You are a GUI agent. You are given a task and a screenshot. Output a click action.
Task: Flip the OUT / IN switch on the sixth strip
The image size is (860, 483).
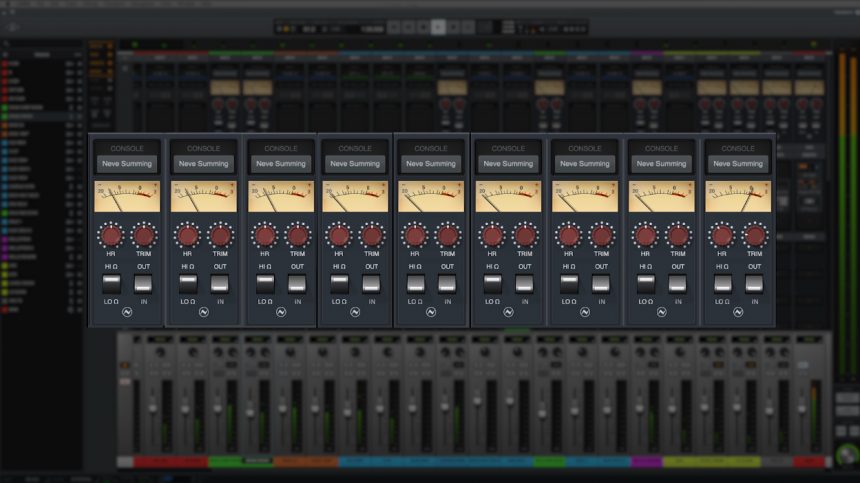tap(524, 283)
